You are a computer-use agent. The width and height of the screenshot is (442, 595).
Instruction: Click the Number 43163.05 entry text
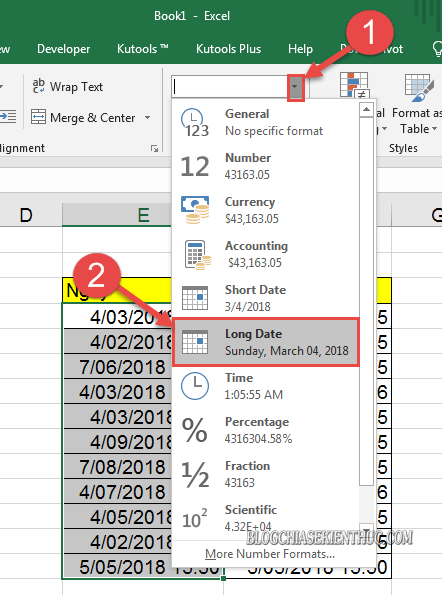point(247,175)
